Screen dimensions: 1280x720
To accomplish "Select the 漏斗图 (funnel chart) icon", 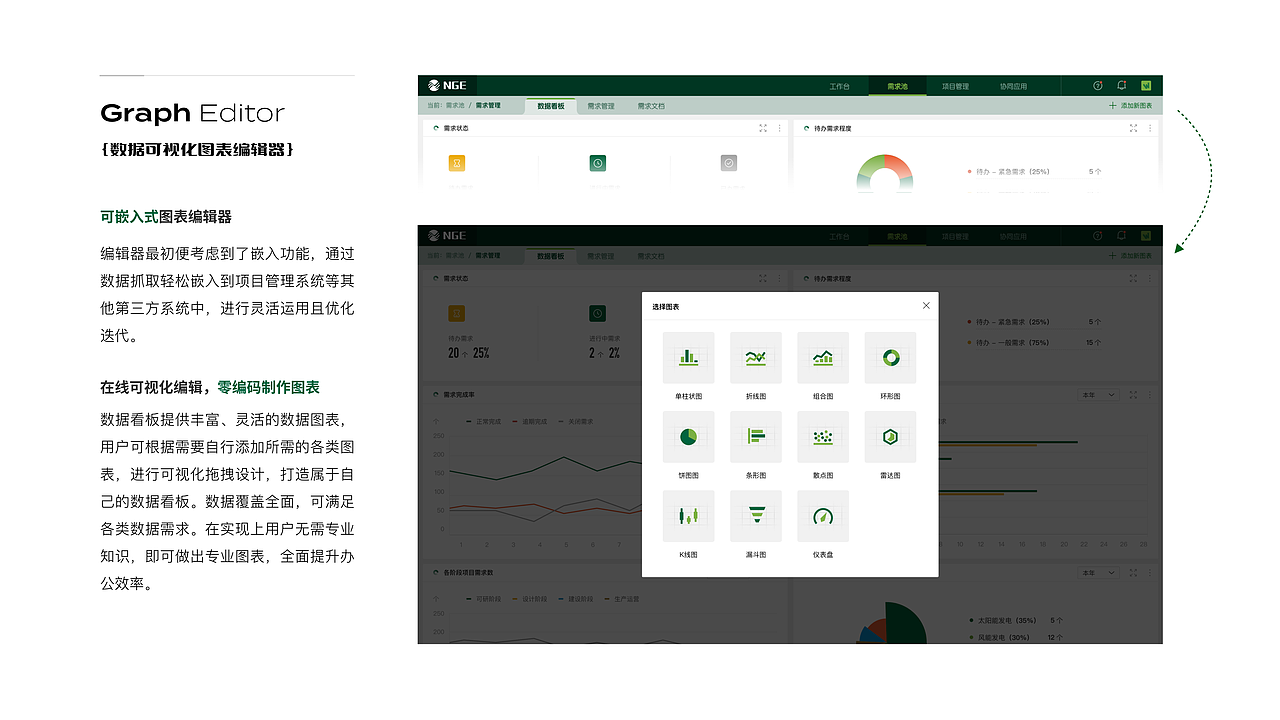I will (x=756, y=516).
